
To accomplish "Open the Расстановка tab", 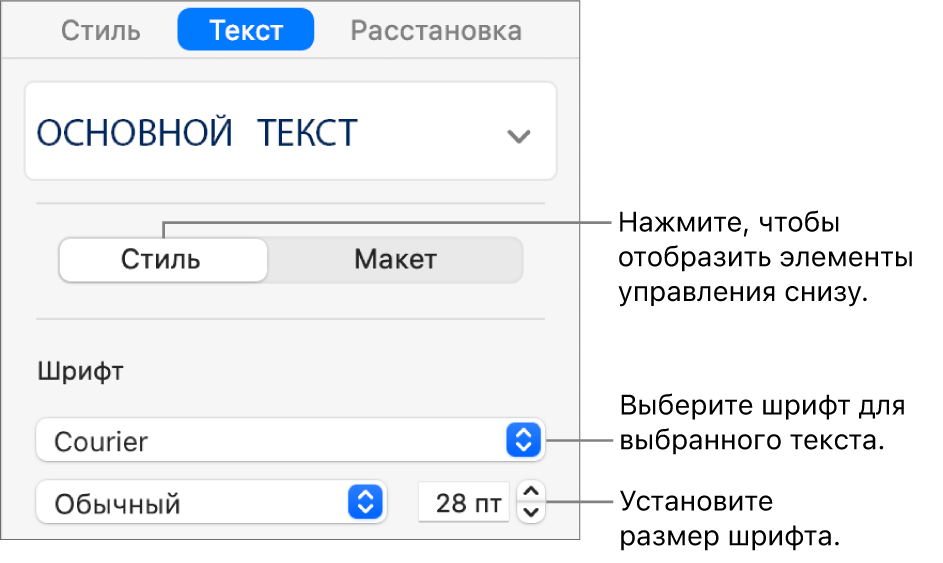I will [x=436, y=30].
